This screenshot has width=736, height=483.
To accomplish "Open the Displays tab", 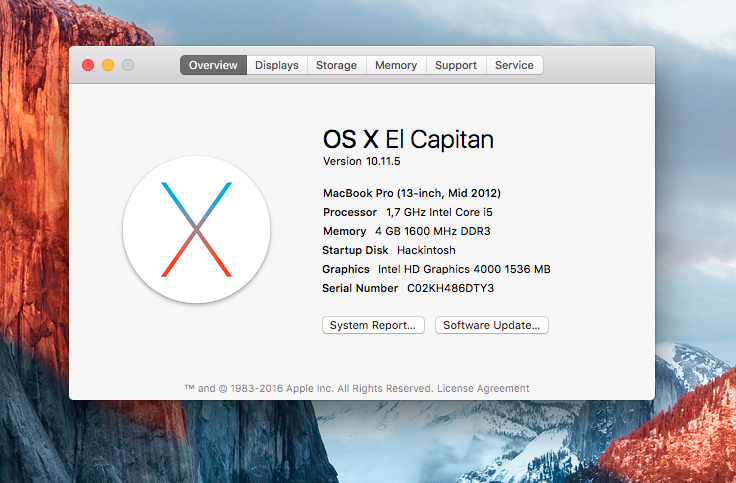I will (x=276, y=65).
